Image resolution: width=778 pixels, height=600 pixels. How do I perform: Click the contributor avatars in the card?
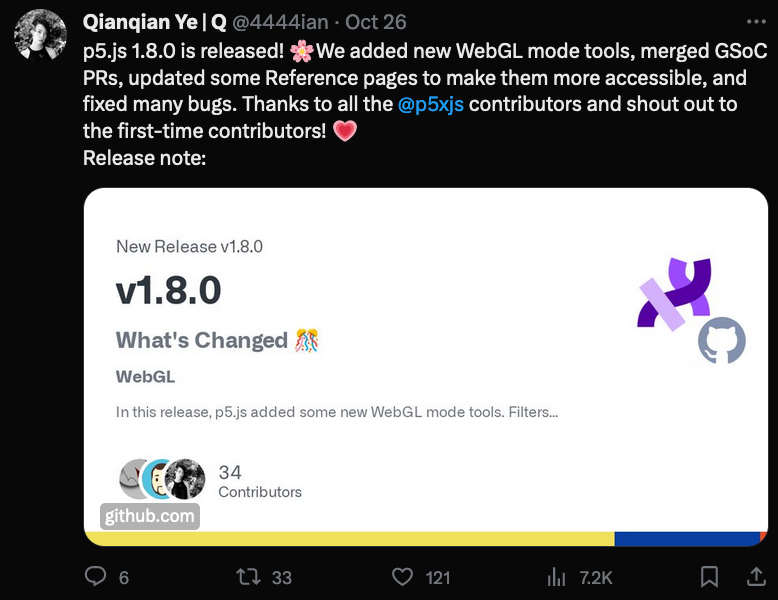click(x=162, y=479)
